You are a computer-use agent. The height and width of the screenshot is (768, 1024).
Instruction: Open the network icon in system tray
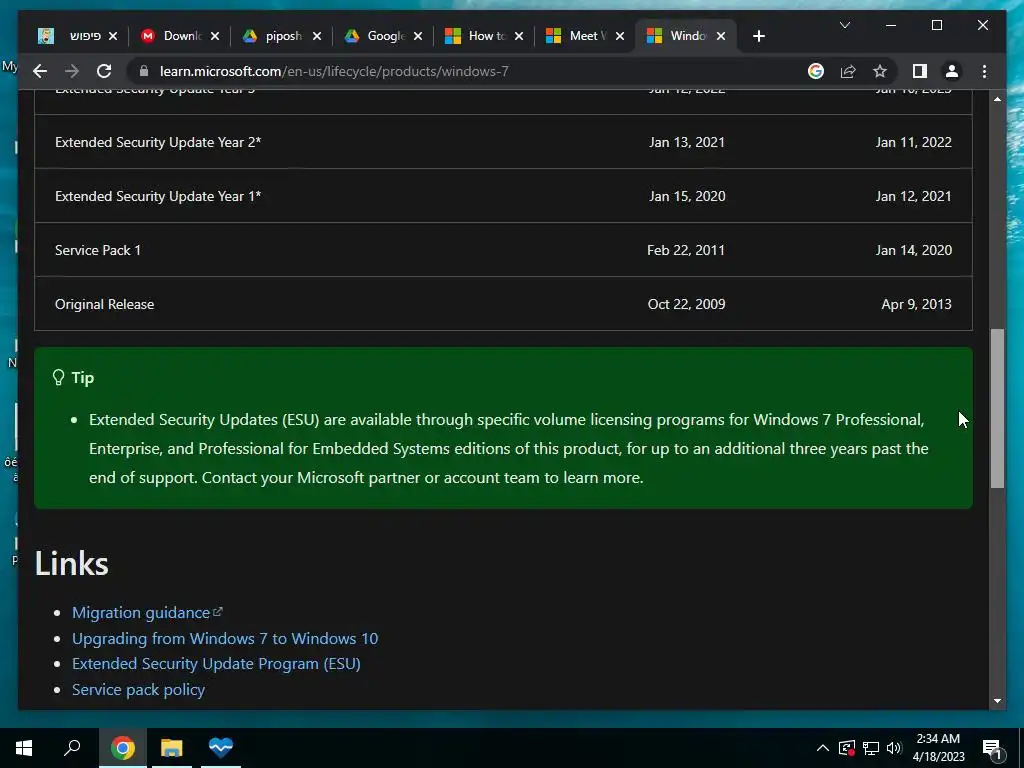coord(871,748)
